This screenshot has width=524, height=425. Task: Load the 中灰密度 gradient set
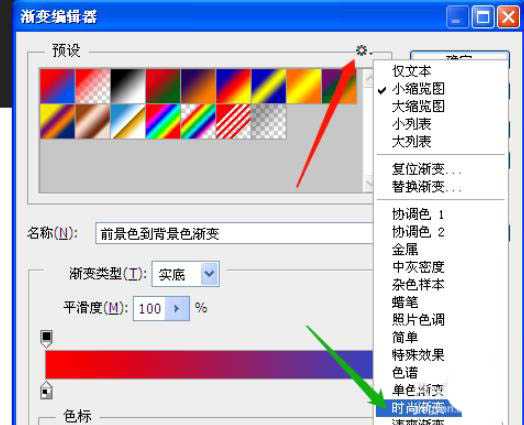tap(418, 267)
